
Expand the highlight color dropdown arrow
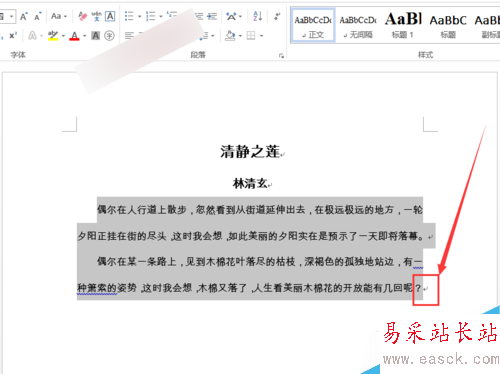coord(63,36)
